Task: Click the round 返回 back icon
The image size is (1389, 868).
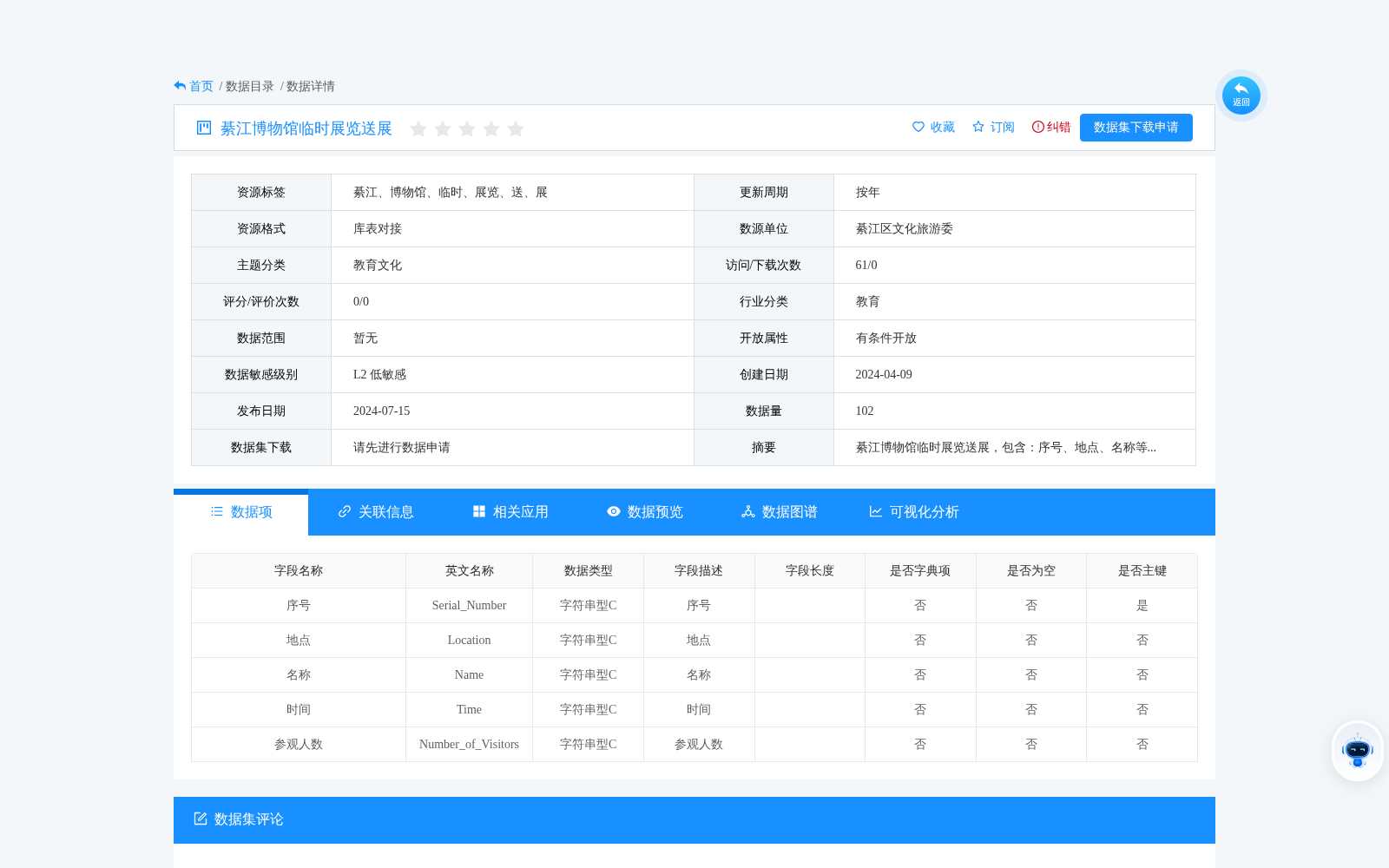Action: [x=1241, y=95]
